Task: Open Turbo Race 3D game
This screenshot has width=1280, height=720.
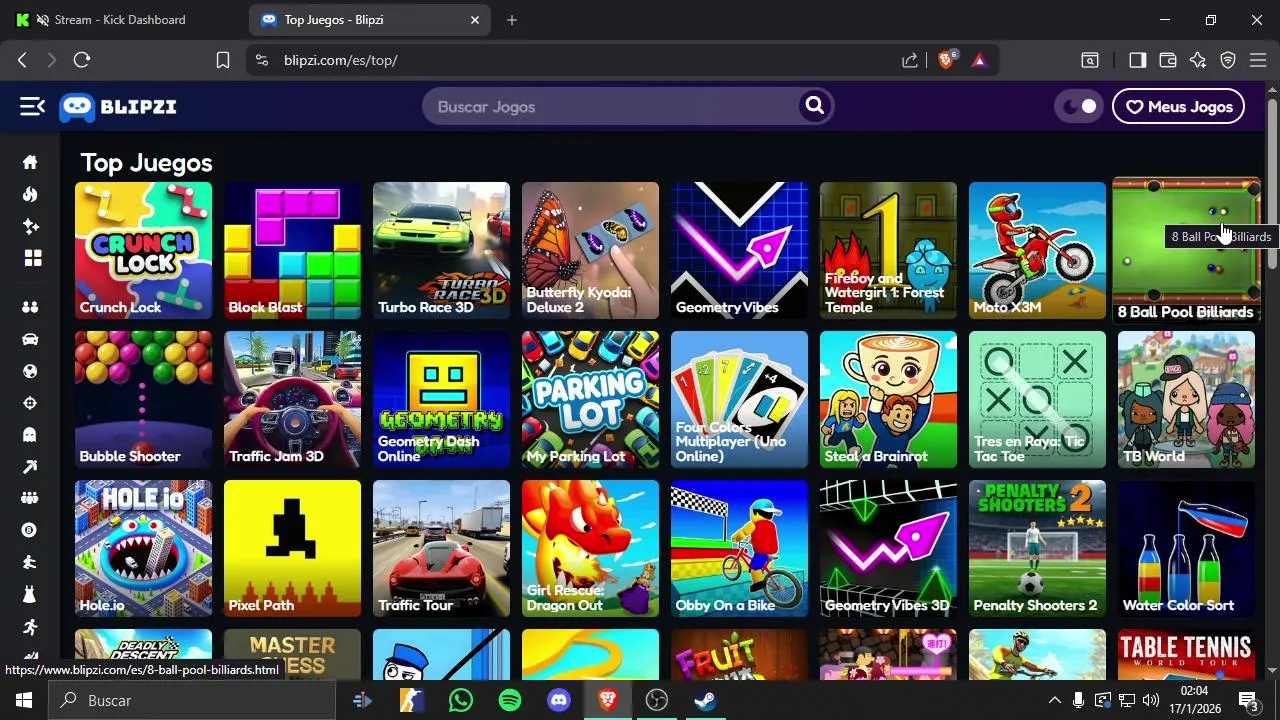Action: (441, 250)
